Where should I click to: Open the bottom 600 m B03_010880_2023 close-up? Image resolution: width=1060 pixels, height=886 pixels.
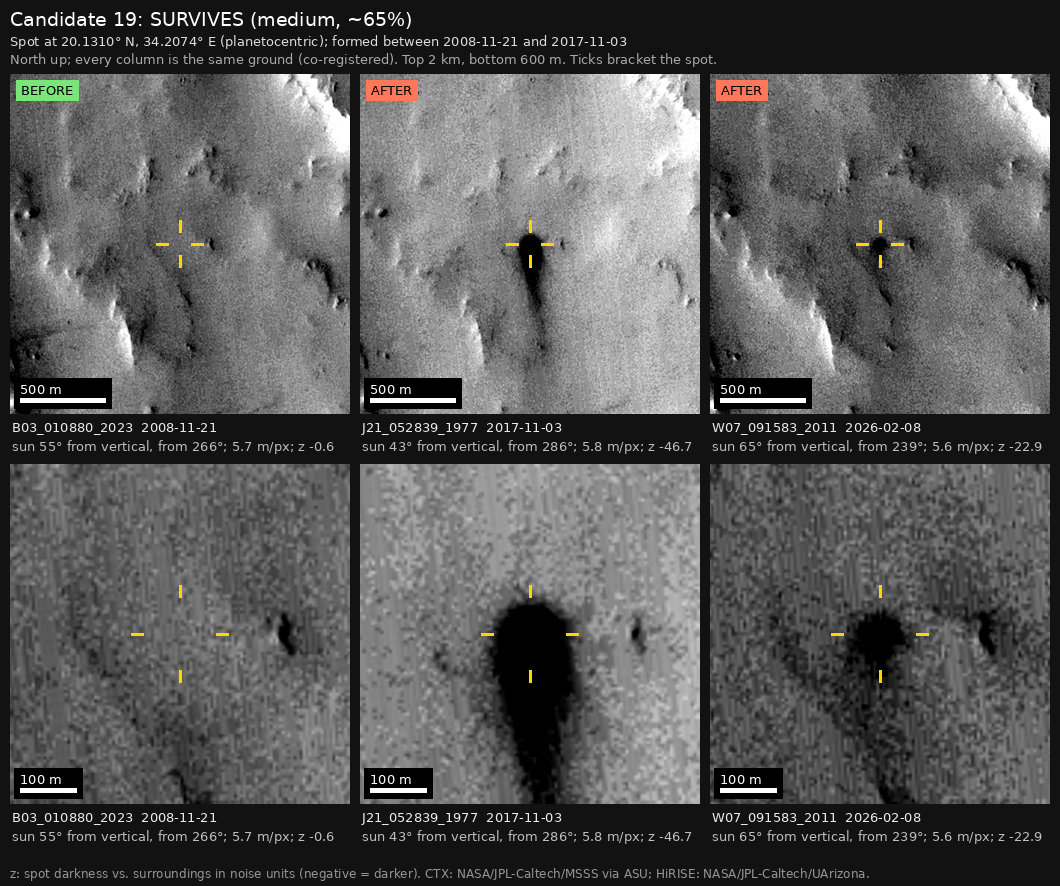coord(180,634)
